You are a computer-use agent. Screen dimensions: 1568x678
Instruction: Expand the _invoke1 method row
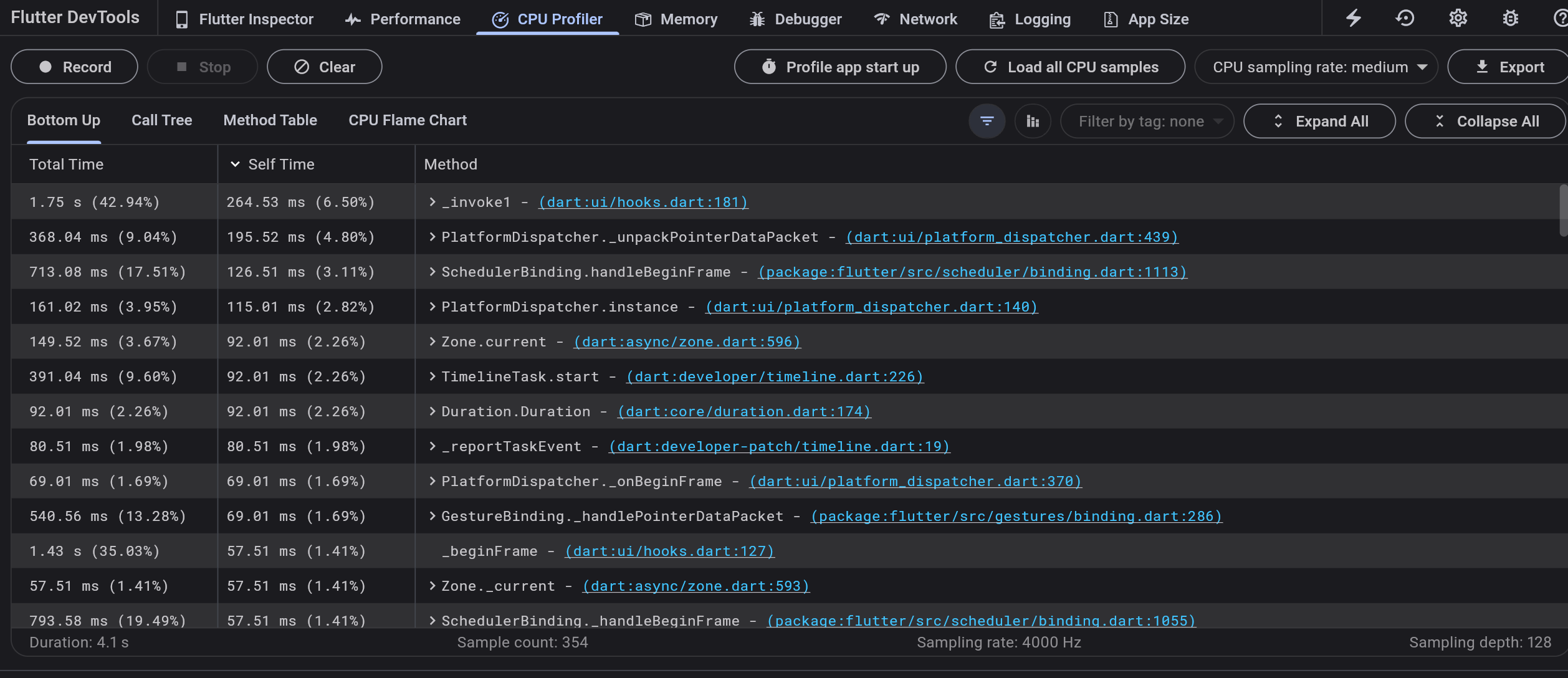click(432, 202)
